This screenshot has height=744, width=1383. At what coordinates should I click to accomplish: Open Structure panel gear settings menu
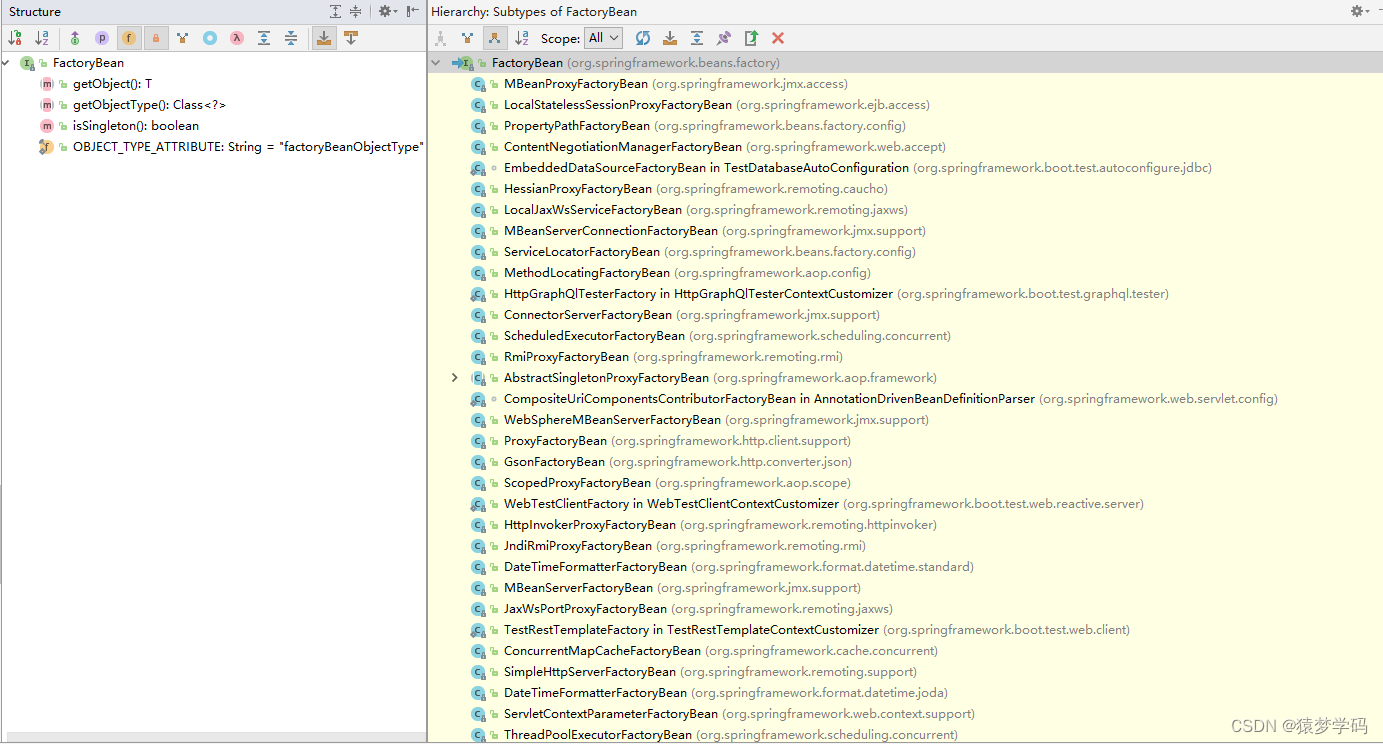coord(387,11)
